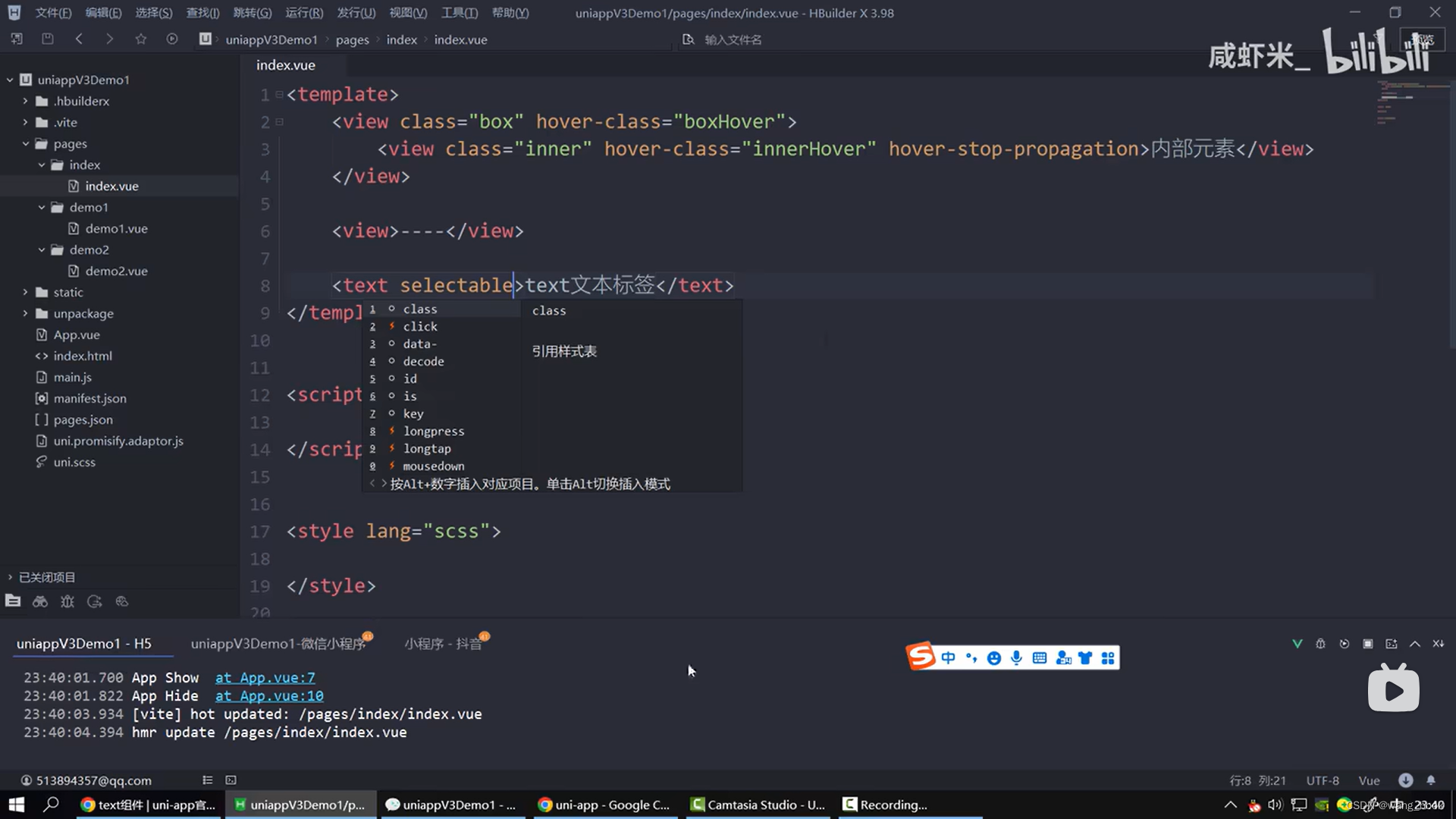
Task: Click the Sogou soft keyboard icon
Action: (x=1040, y=657)
